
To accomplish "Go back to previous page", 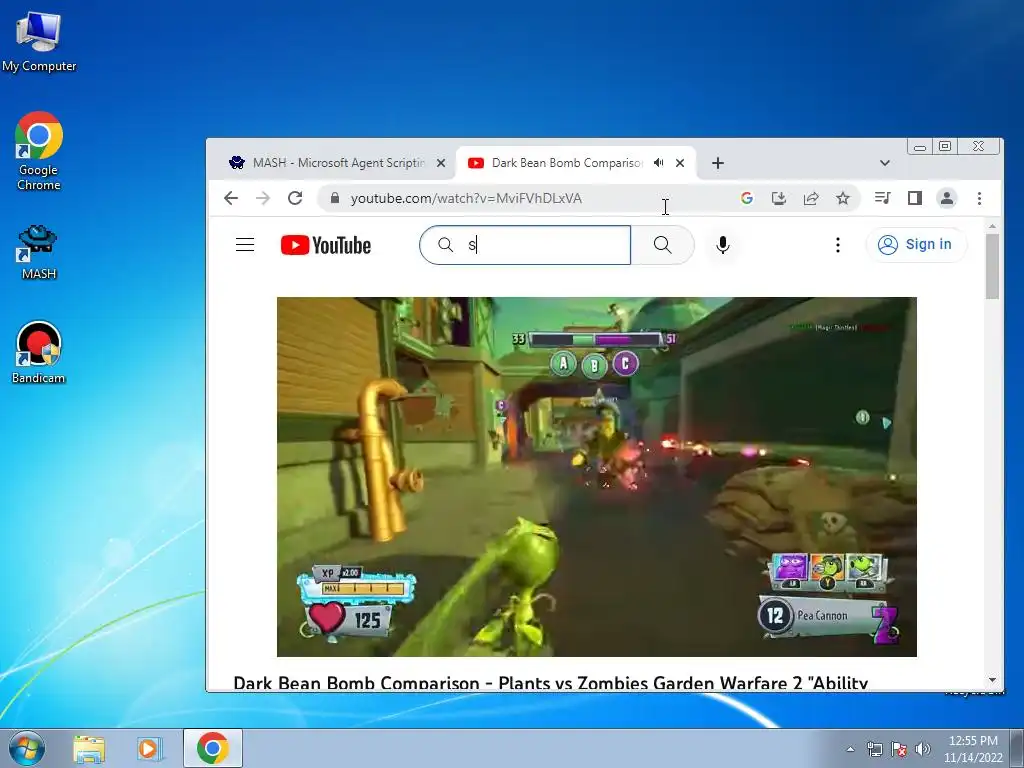I will tap(231, 198).
